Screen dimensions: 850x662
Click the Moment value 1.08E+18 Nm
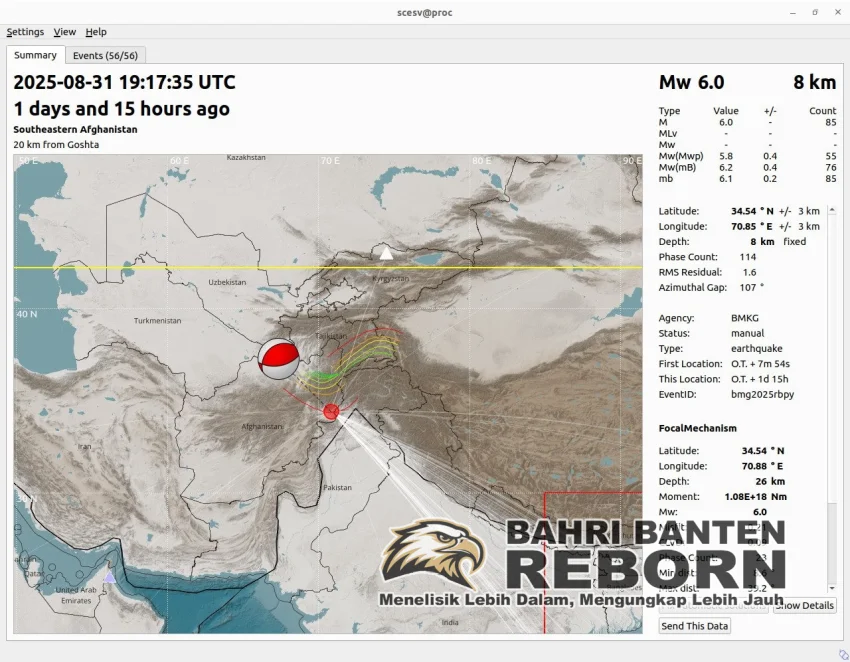point(756,497)
